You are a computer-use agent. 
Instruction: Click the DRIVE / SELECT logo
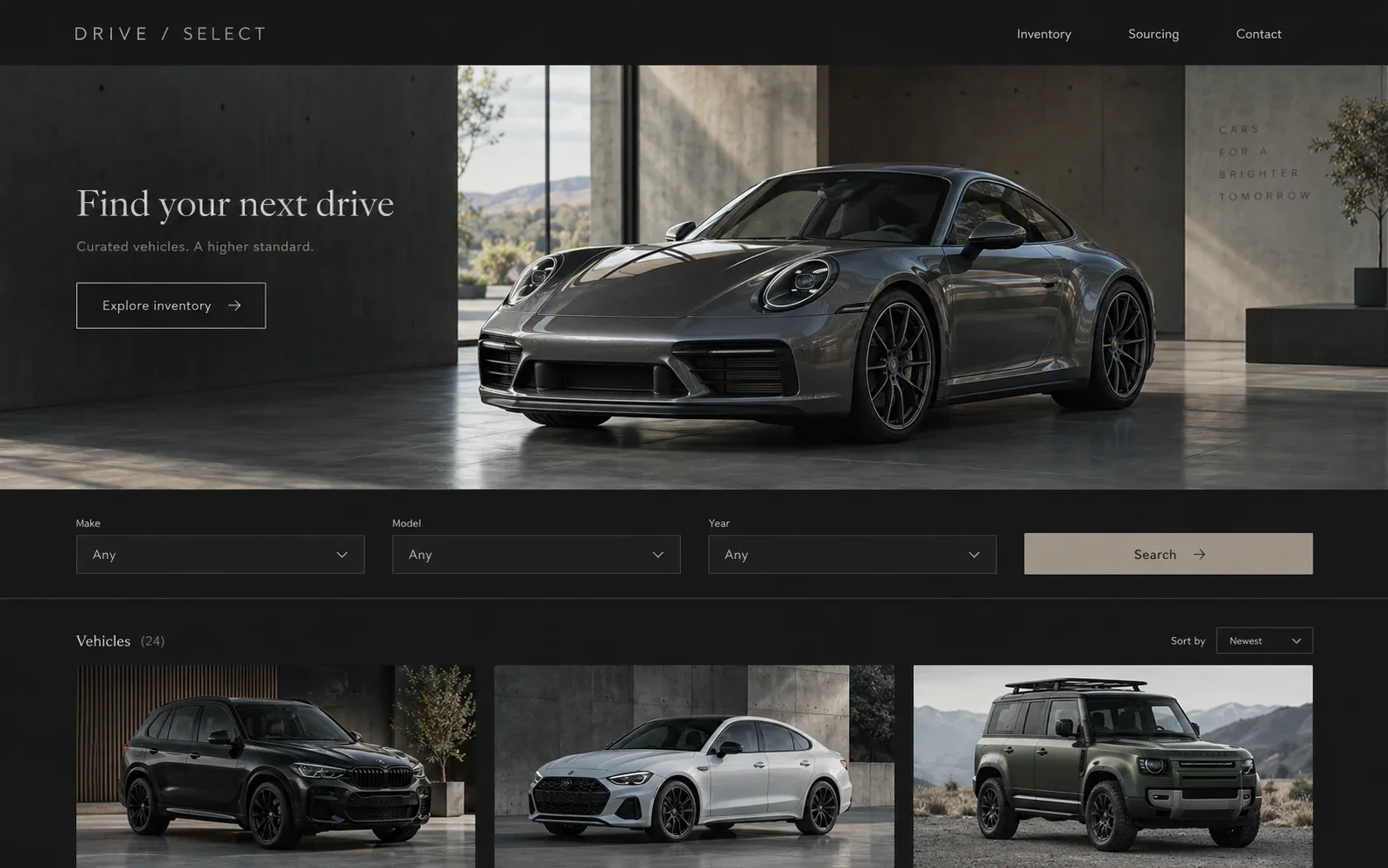[x=171, y=34]
